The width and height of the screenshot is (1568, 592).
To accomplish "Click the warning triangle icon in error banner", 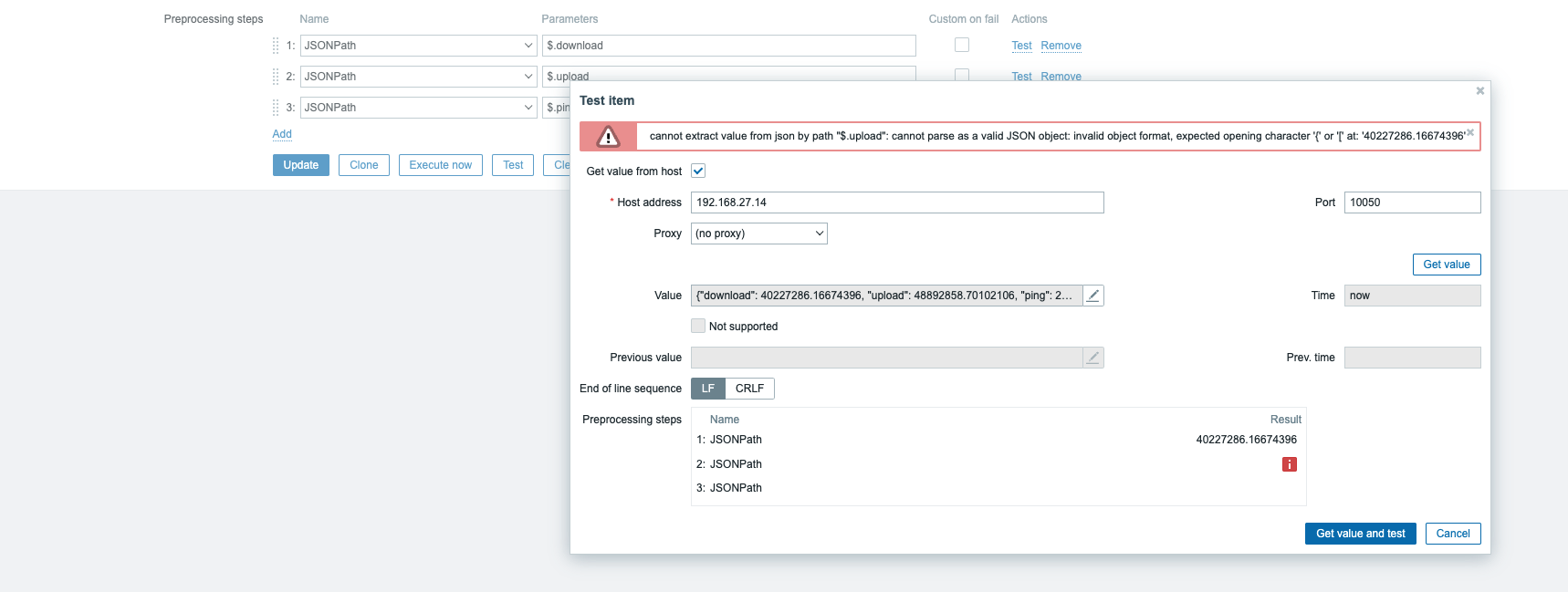I will [608, 137].
